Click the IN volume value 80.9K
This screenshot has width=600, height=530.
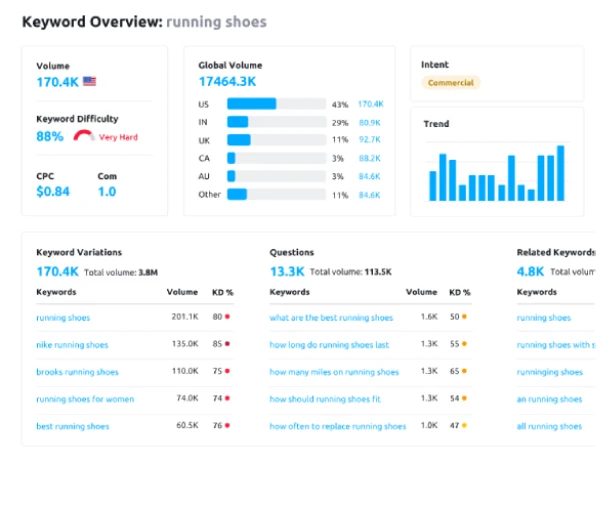pyautogui.click(x=370, y=122)
